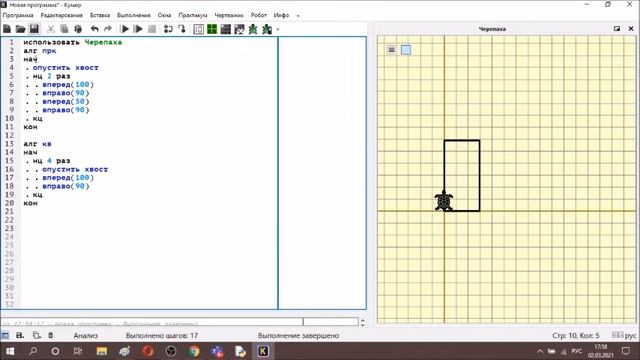Open the Чертежник menu

[x=229, y=15]
